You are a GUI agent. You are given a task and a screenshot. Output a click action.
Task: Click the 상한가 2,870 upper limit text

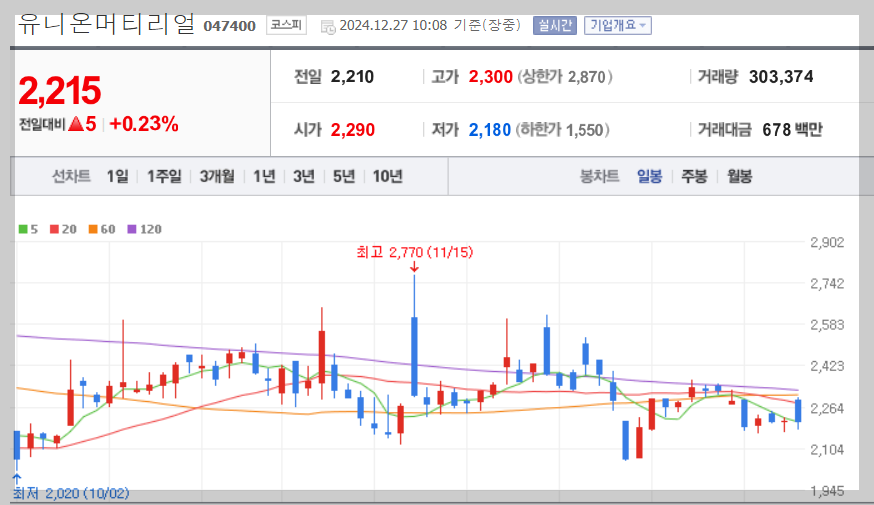565,76
